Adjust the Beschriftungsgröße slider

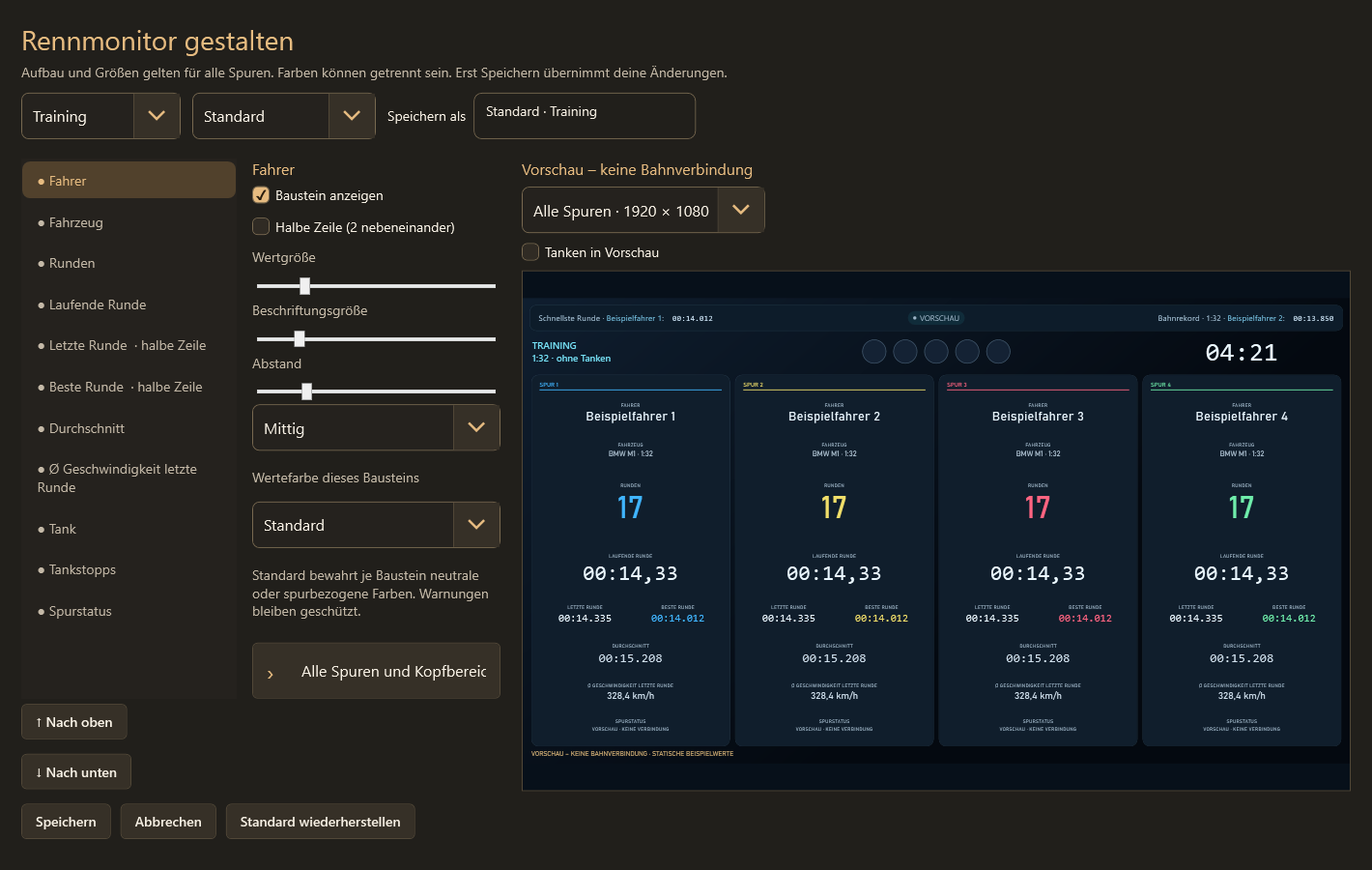376,339
